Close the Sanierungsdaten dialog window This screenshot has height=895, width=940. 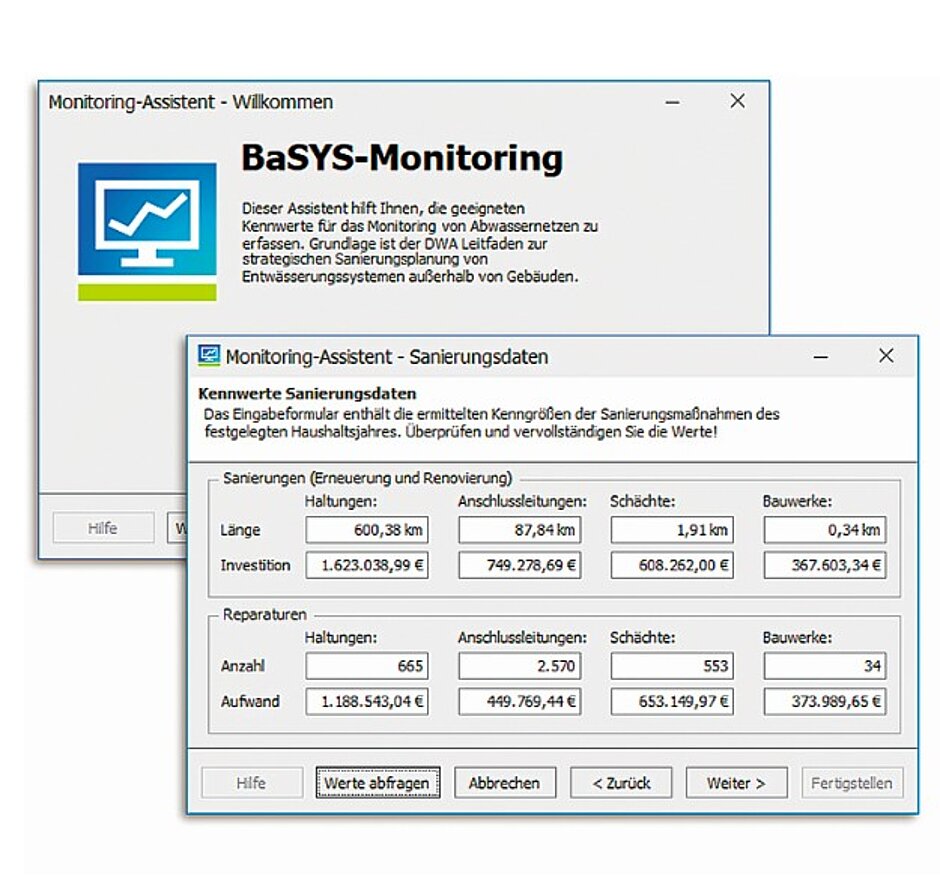[886, 356]
